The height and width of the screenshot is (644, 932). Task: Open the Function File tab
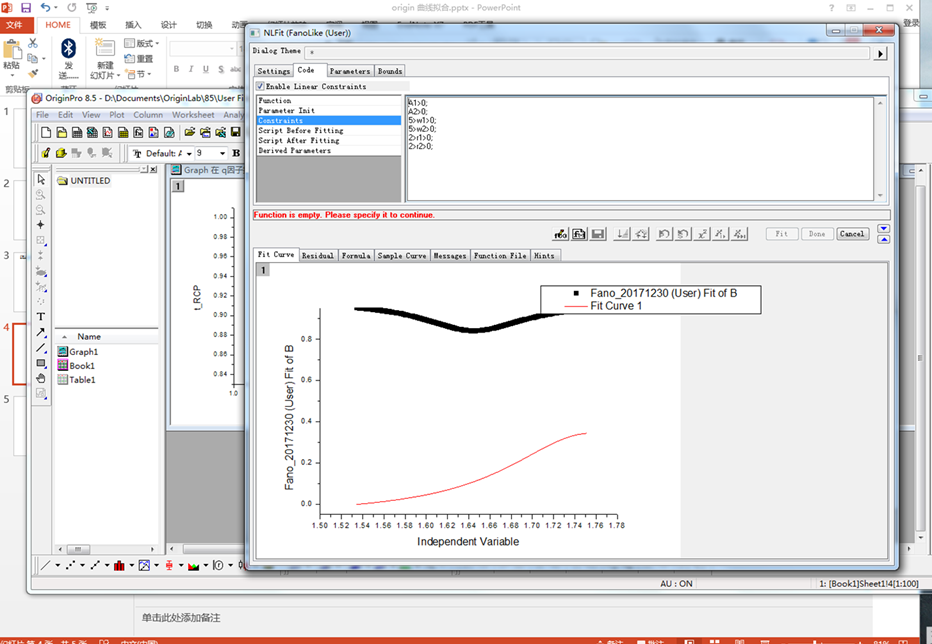500,256
